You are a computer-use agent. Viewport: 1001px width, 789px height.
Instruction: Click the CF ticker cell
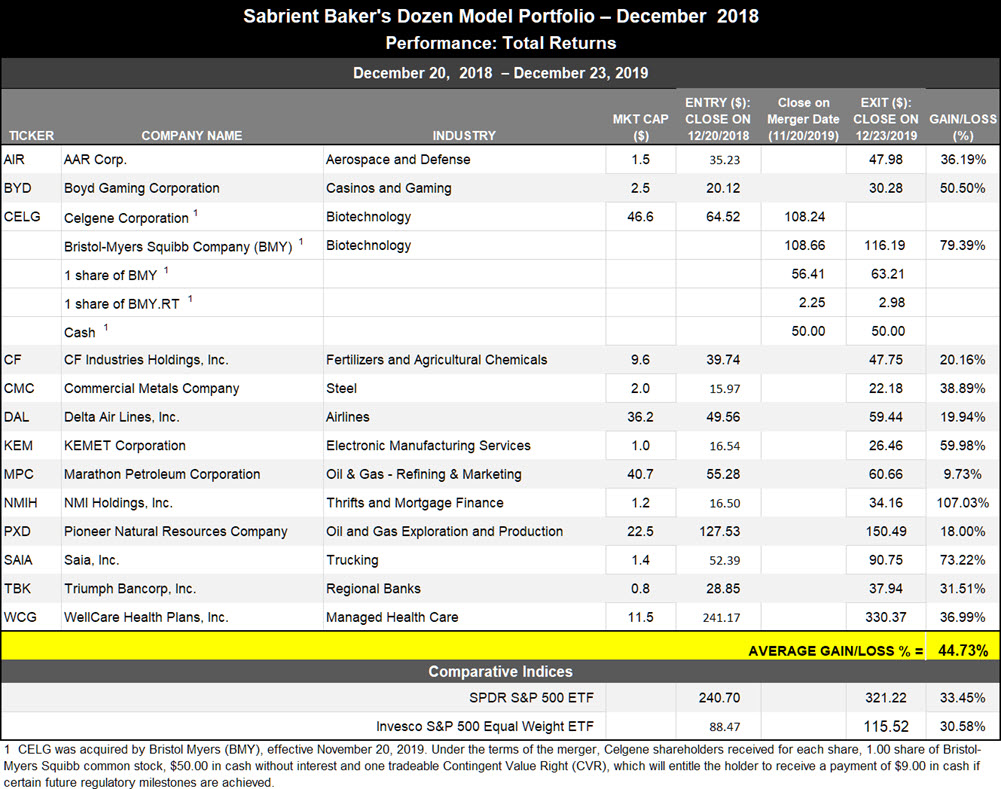[x=12, y=360]
